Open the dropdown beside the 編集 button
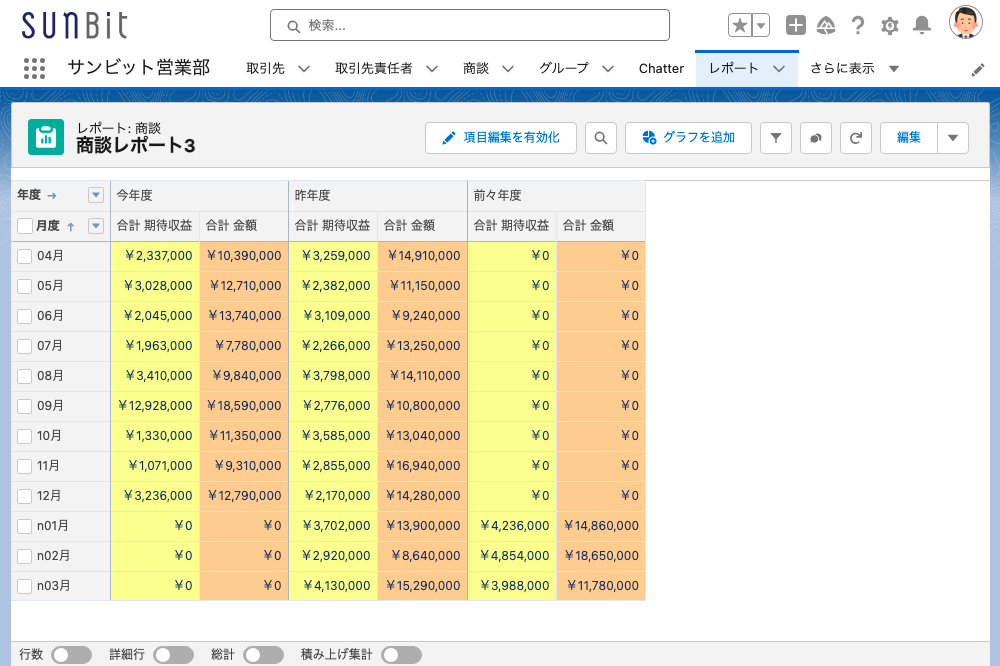The image size is (1000, 666). pos(953,138)
